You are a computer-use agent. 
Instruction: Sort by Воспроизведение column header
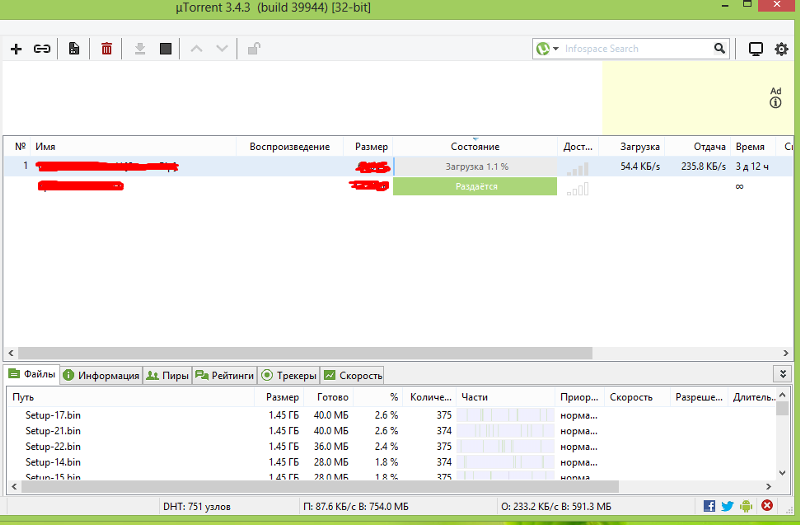(290, 146)
